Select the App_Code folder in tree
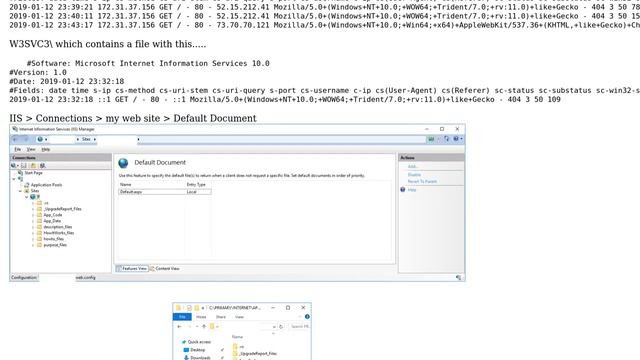The height and width of the screenshot is (360, 640). (53, 215)
